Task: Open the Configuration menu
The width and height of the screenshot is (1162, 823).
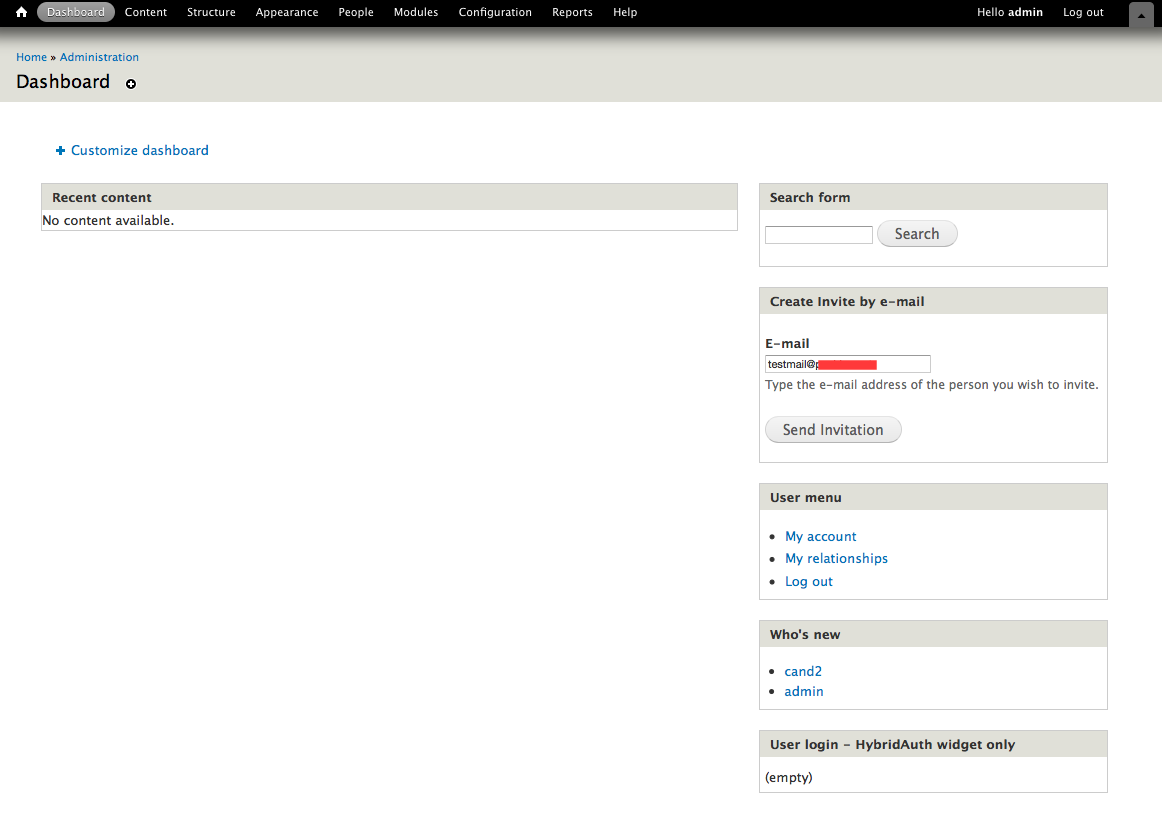Action: [x=495, y=12]
